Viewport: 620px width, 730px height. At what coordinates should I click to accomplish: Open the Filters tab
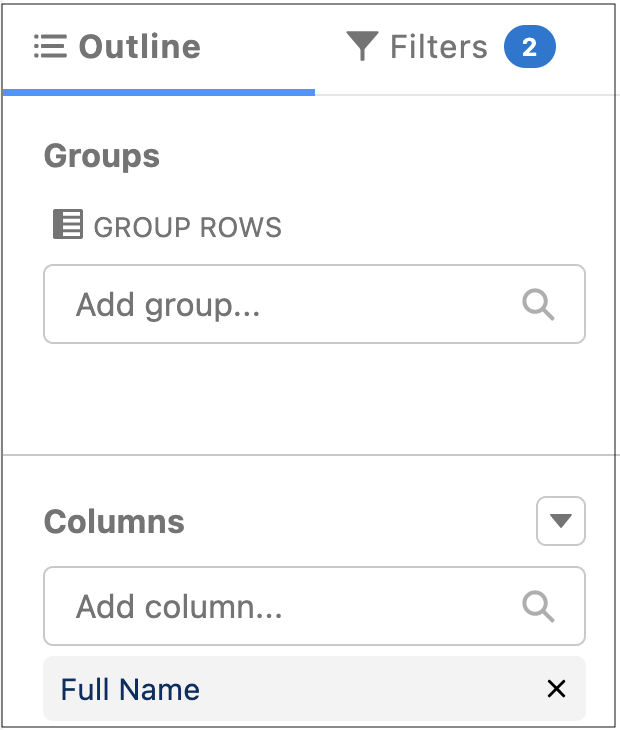[x=451, y=47]
